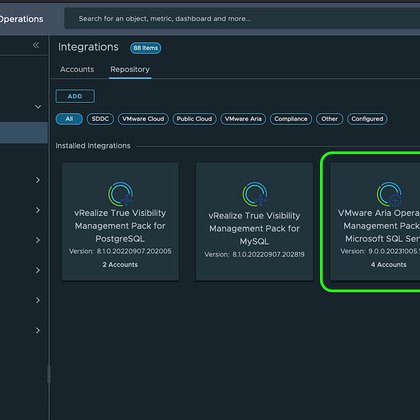Screen dimensions: 420x420
Task: Expand the fourth collapsed sidebar menu chevron
Action: coord(38,270)
